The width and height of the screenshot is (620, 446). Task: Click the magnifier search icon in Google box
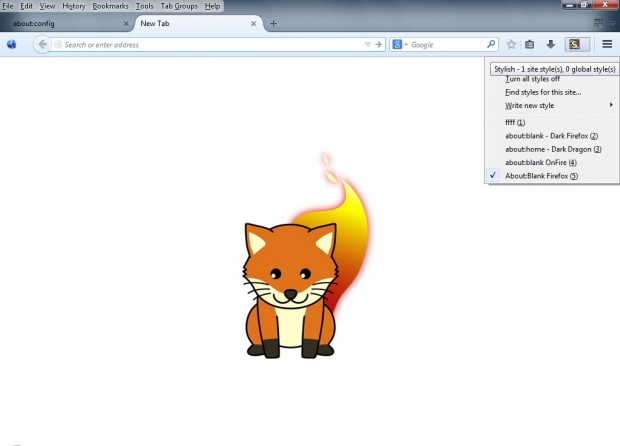click(x=491, y=44)
